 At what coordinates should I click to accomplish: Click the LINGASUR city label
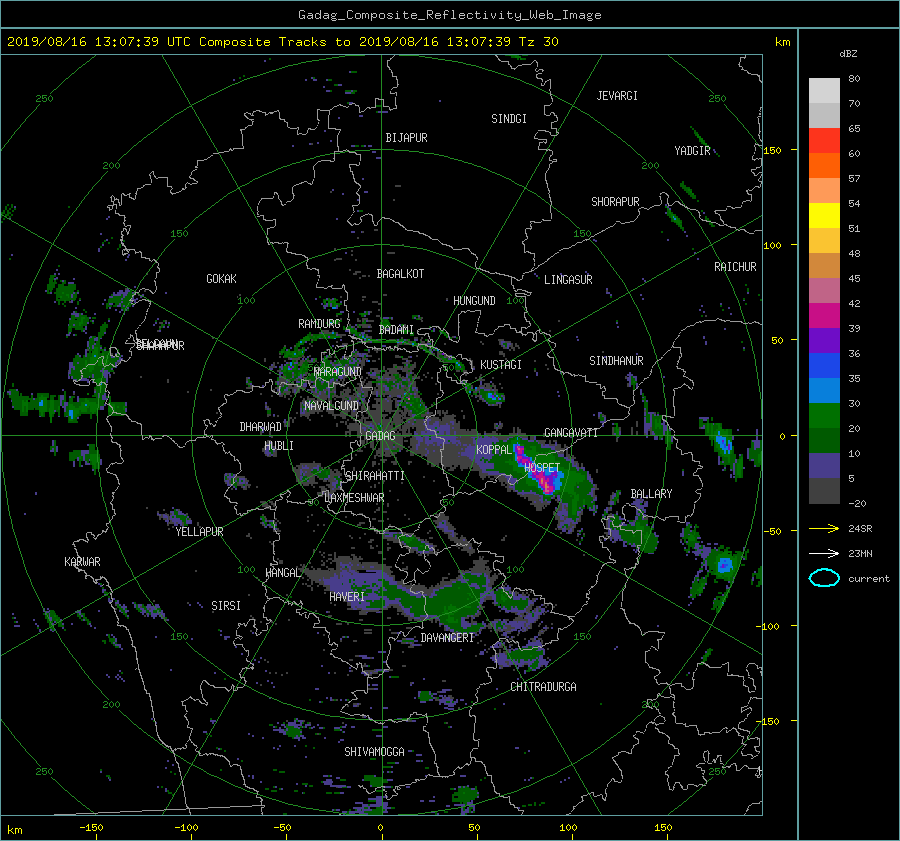(568, 280)
